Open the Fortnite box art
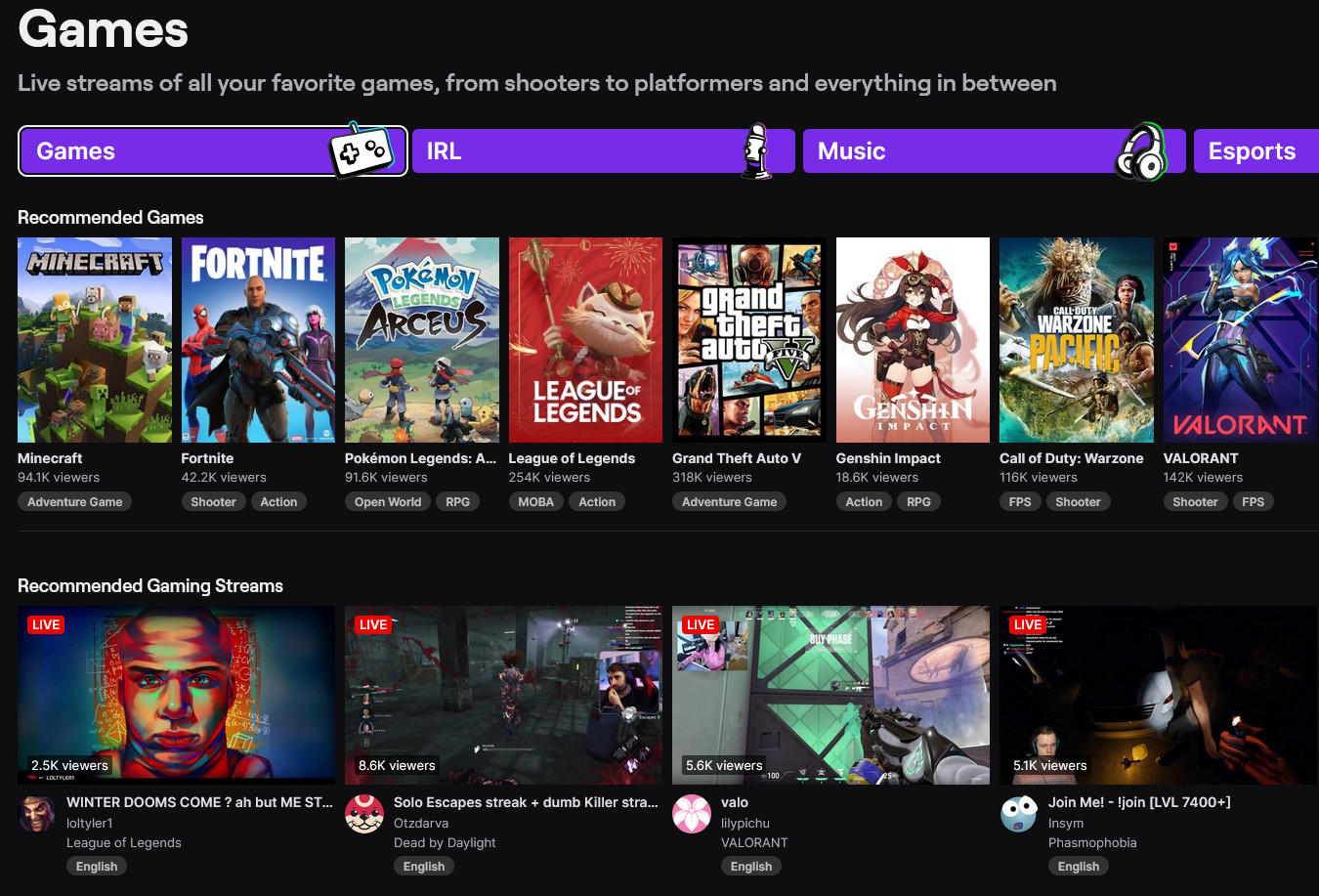The width and height of the screenshot is (1319, 896). click(258, 340)
